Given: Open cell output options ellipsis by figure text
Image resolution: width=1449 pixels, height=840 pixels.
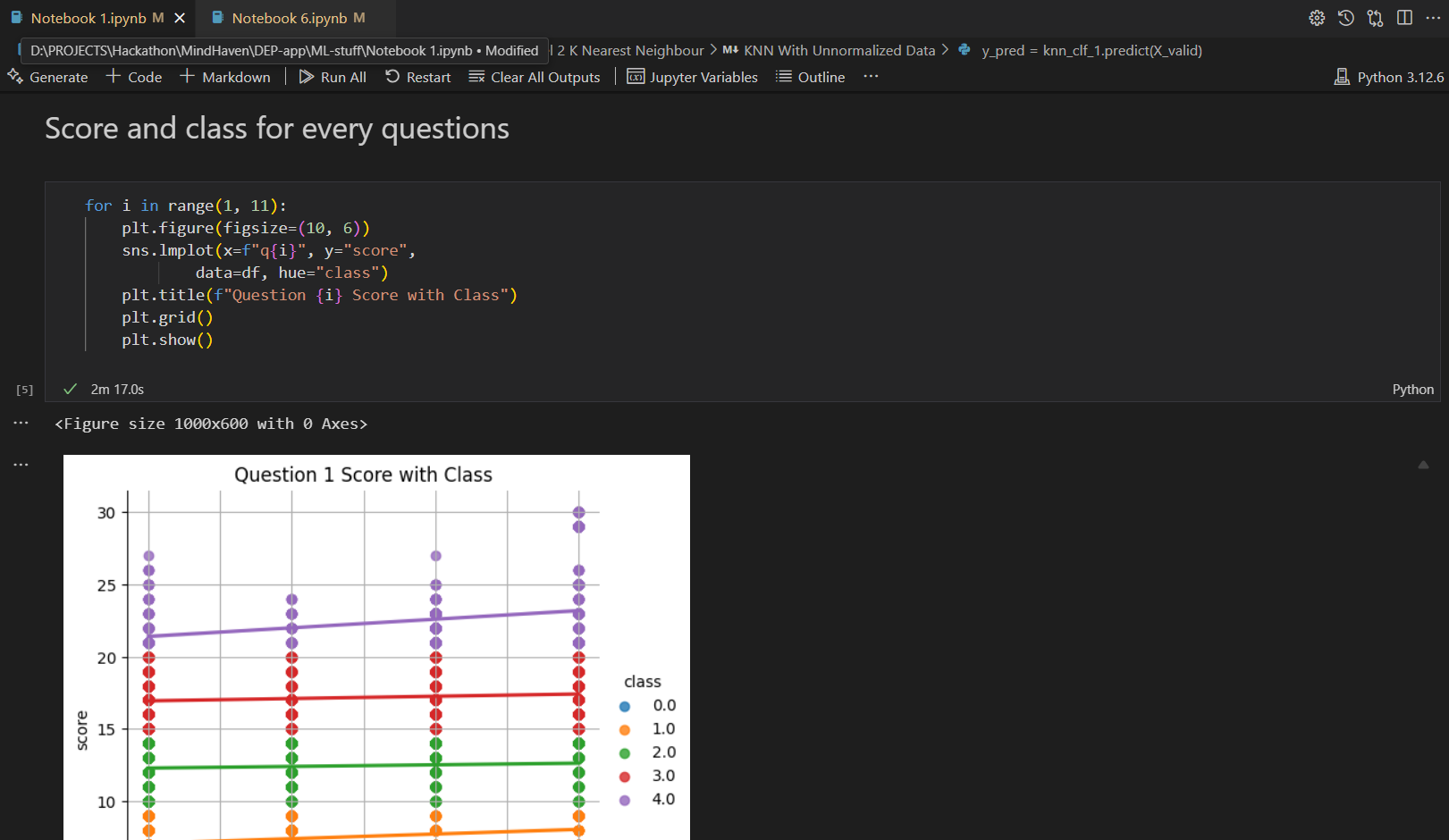Looking at the screenshot, I should 21,424.
